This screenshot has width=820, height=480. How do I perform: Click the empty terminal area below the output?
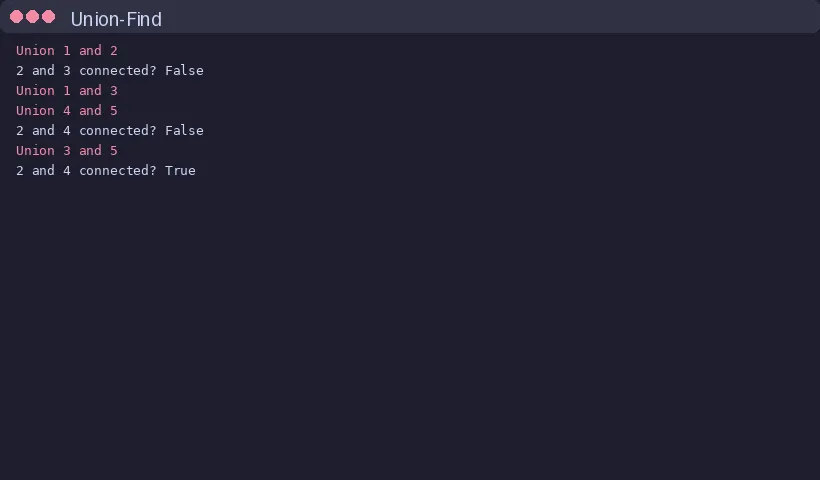coord(410,330)
